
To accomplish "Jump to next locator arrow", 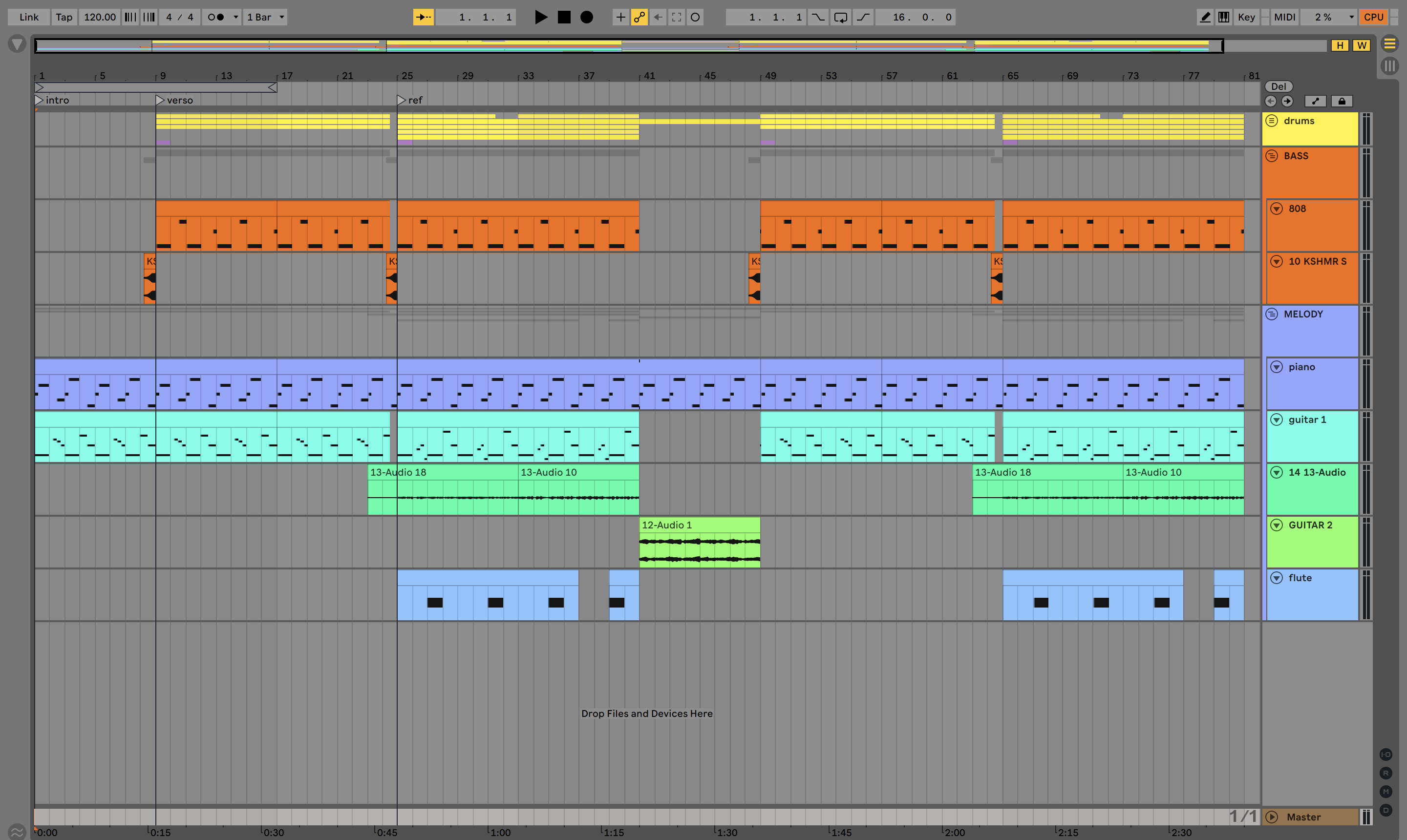I will tap(1287, 101).
